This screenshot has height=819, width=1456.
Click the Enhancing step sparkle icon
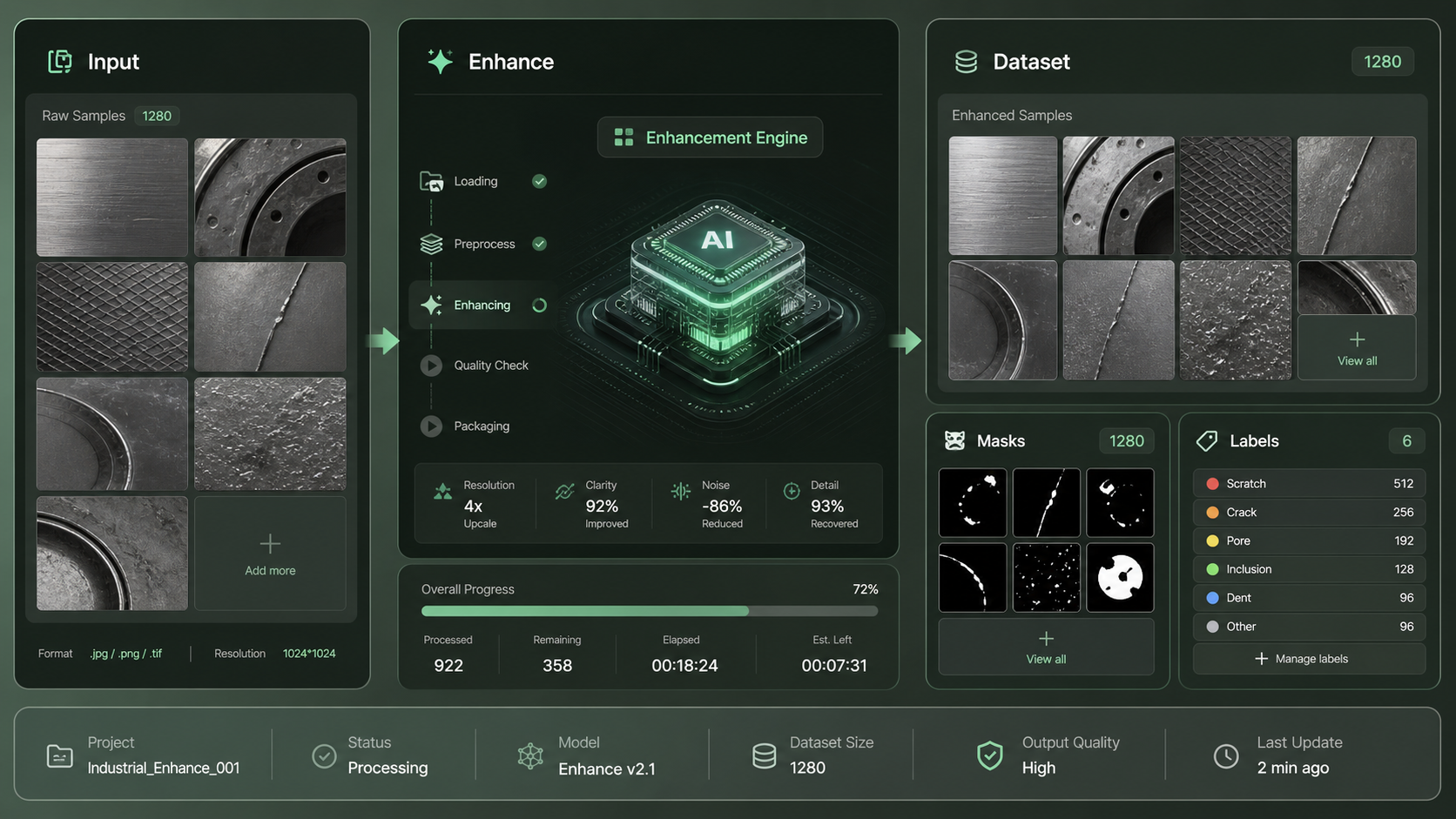coord(431,305)
